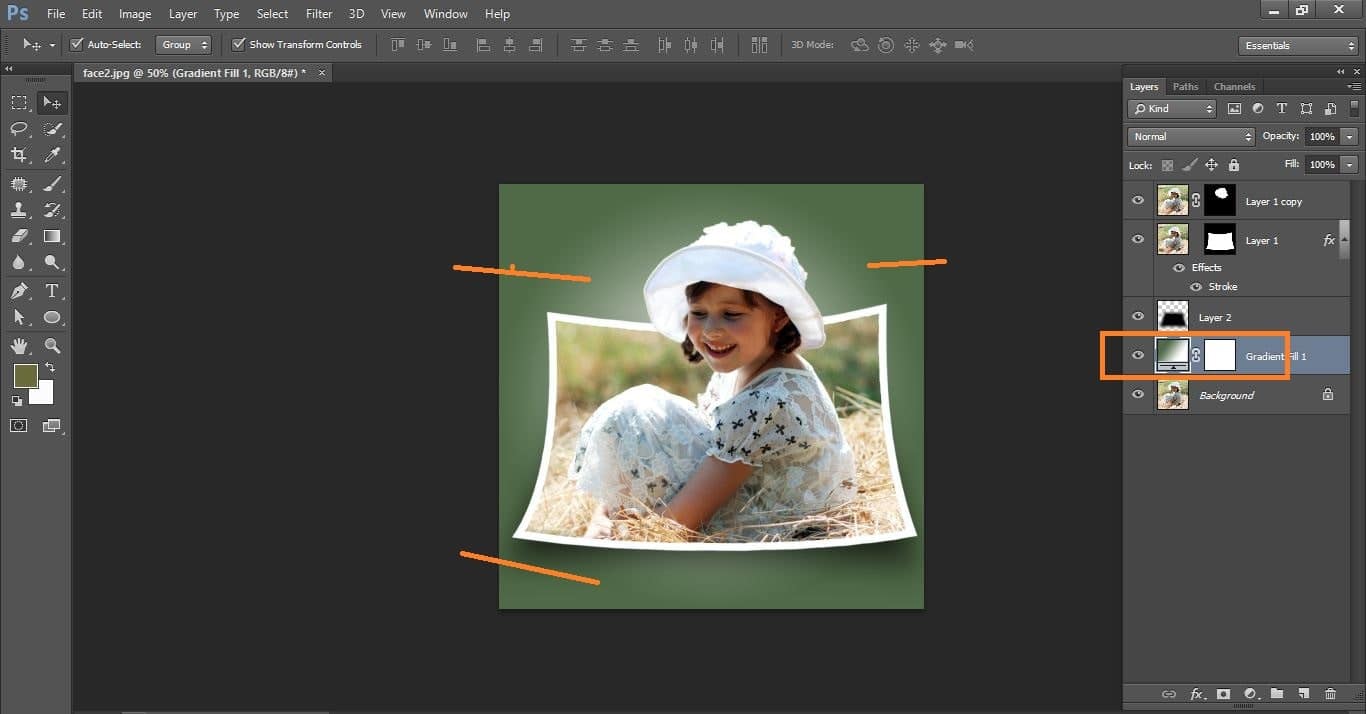1366x714 pixels.
Task: Select the Lasso tool
Action: (19, 129)
